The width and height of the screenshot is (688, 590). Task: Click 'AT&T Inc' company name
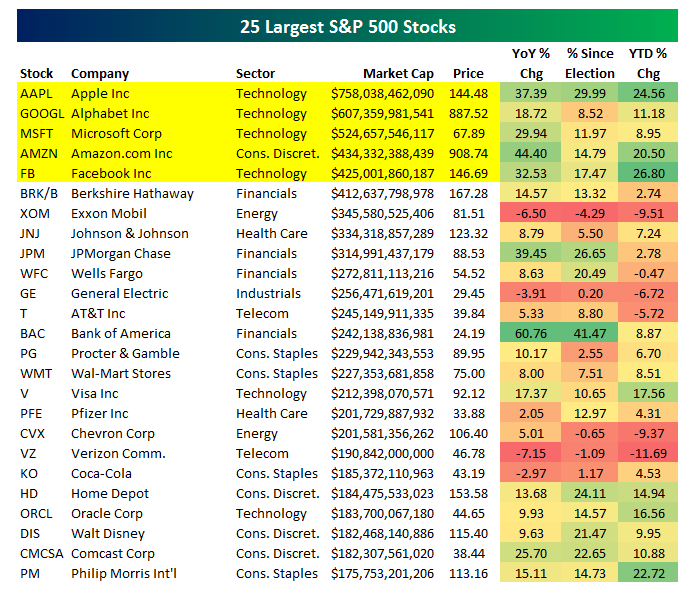point(98,314)
